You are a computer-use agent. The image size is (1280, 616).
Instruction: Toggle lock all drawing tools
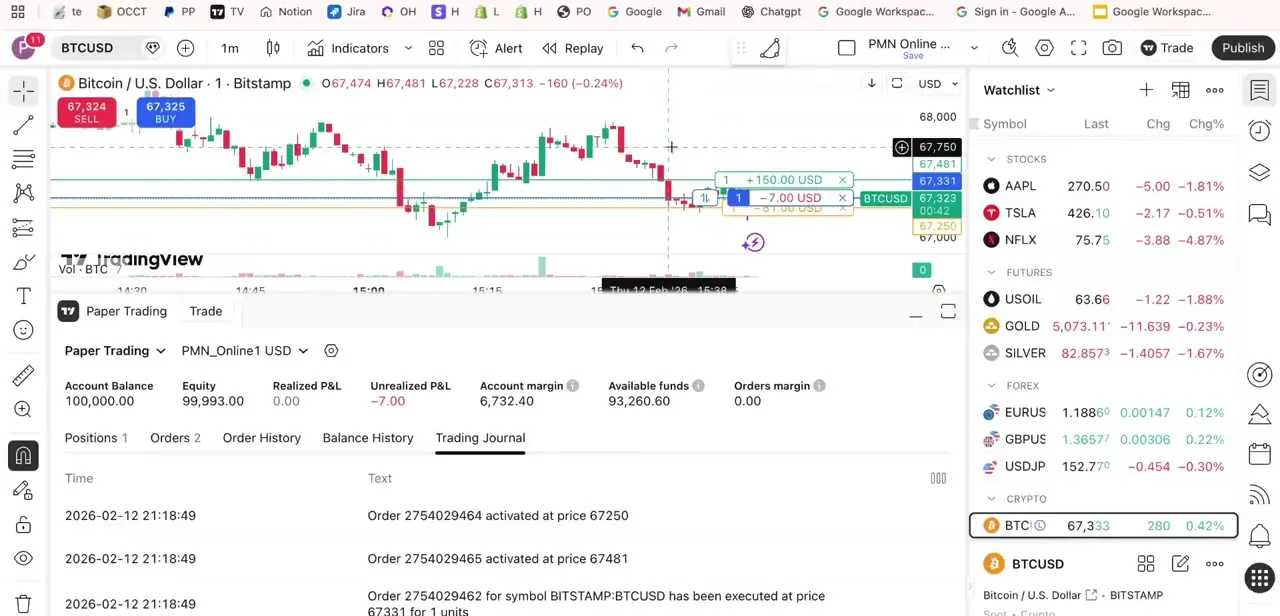(x=23, y=525)
